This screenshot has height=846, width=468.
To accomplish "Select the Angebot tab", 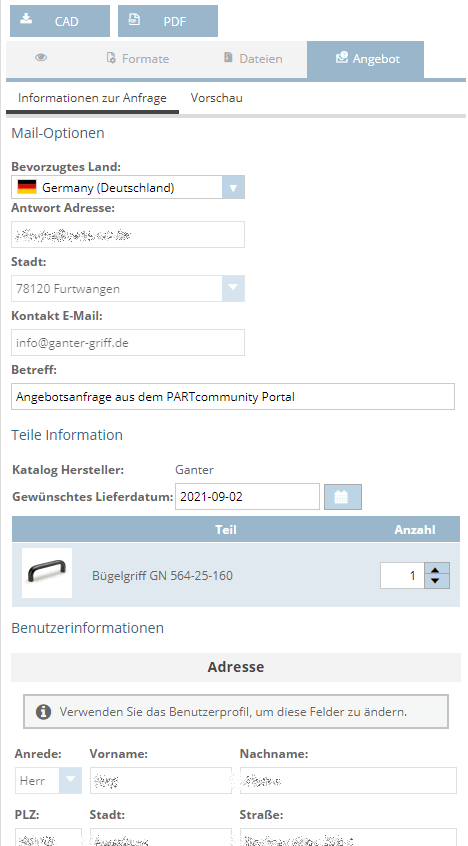I will click(365, 59).
